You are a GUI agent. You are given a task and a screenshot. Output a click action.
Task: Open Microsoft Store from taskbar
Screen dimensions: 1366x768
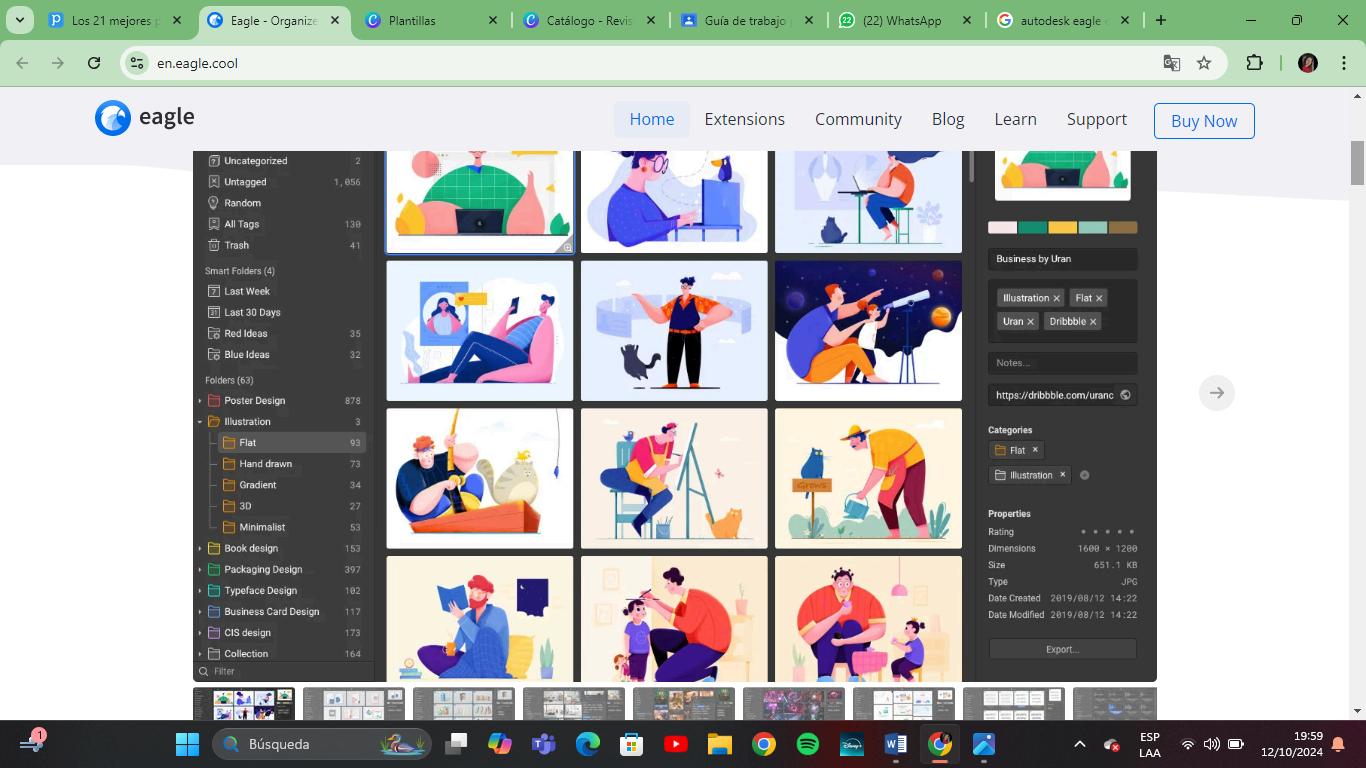(631, 744)
